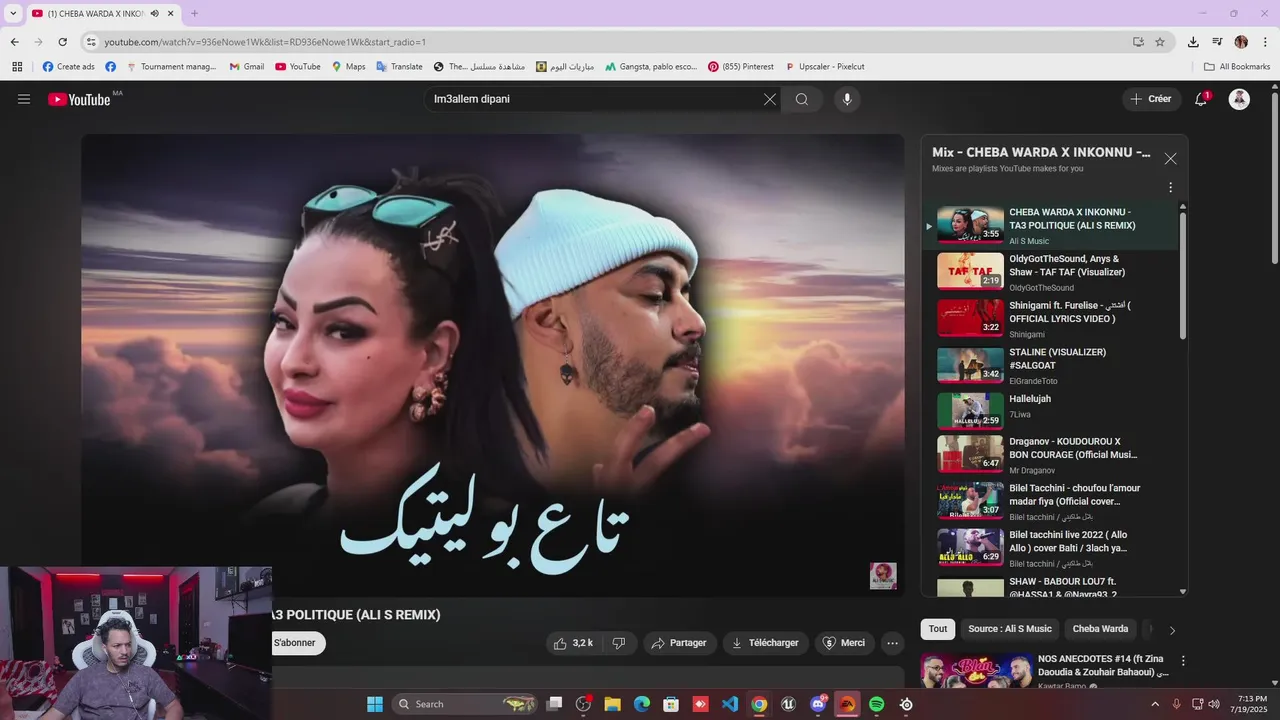Bookmark this page with star icon
Screen dimensions: 1280x720
point(1160,42)
